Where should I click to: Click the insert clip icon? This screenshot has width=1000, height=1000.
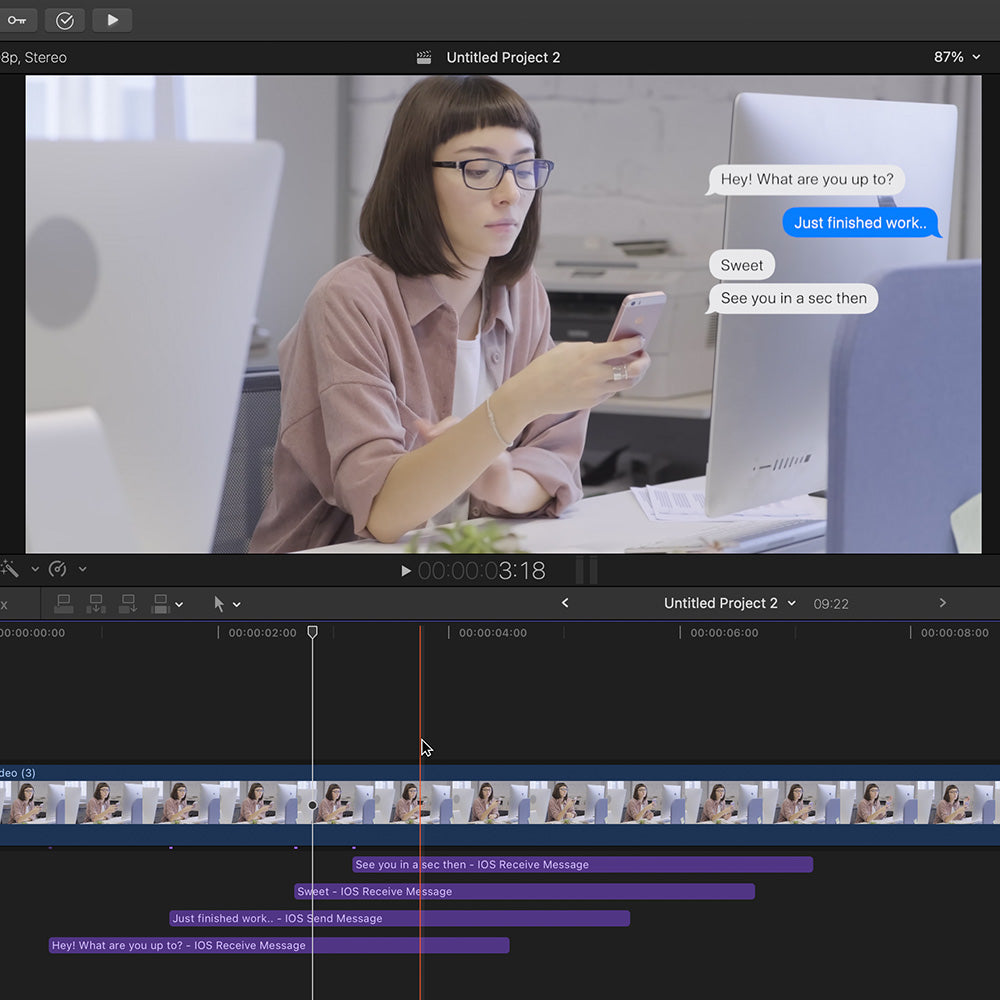click(x=96, y=604)
